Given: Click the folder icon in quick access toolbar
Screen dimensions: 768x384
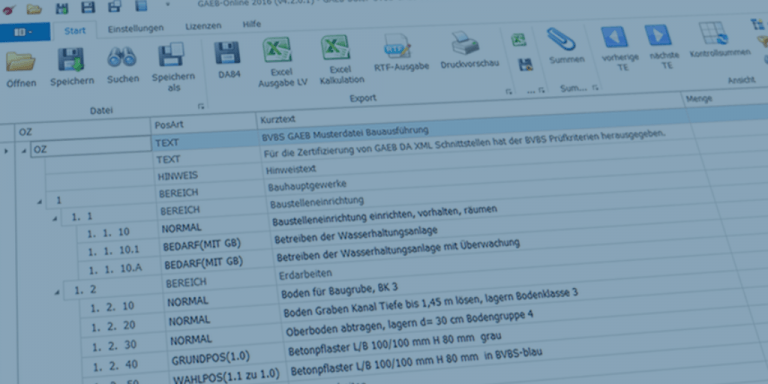Looking at the screenshot, I should pos(34,8).
